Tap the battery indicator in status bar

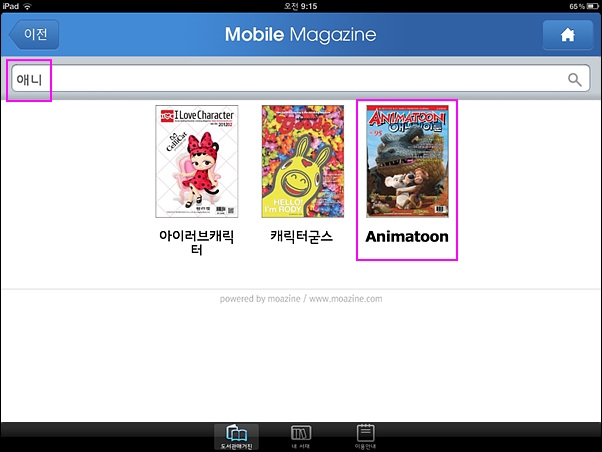coord(592,6)
